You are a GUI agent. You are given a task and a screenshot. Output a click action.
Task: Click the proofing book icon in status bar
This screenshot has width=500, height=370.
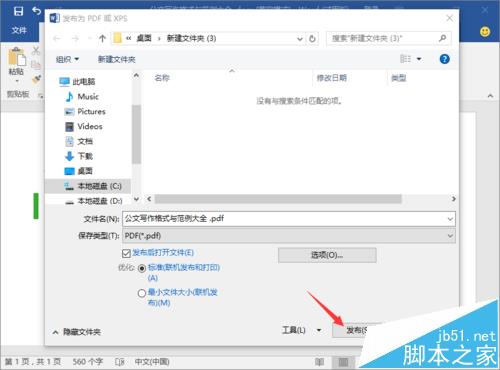[x=119, y=362]
